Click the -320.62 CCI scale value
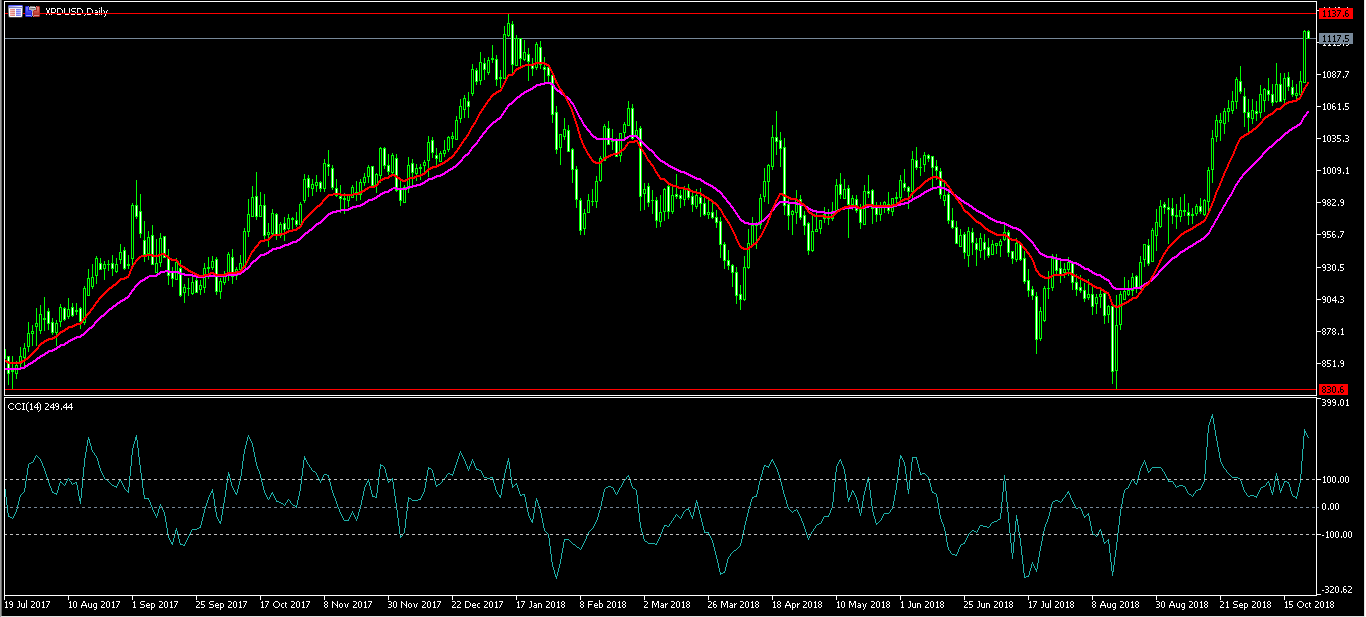This screenshot has width=1366, height=617. 1336,590
